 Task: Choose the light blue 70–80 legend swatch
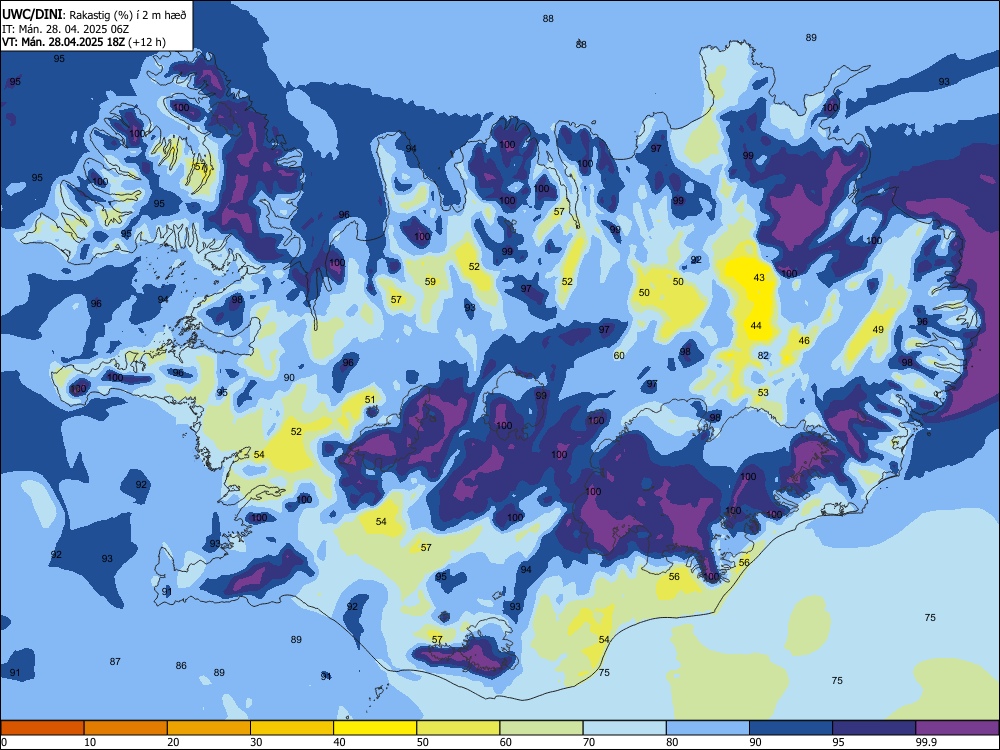tap(624, 728)
